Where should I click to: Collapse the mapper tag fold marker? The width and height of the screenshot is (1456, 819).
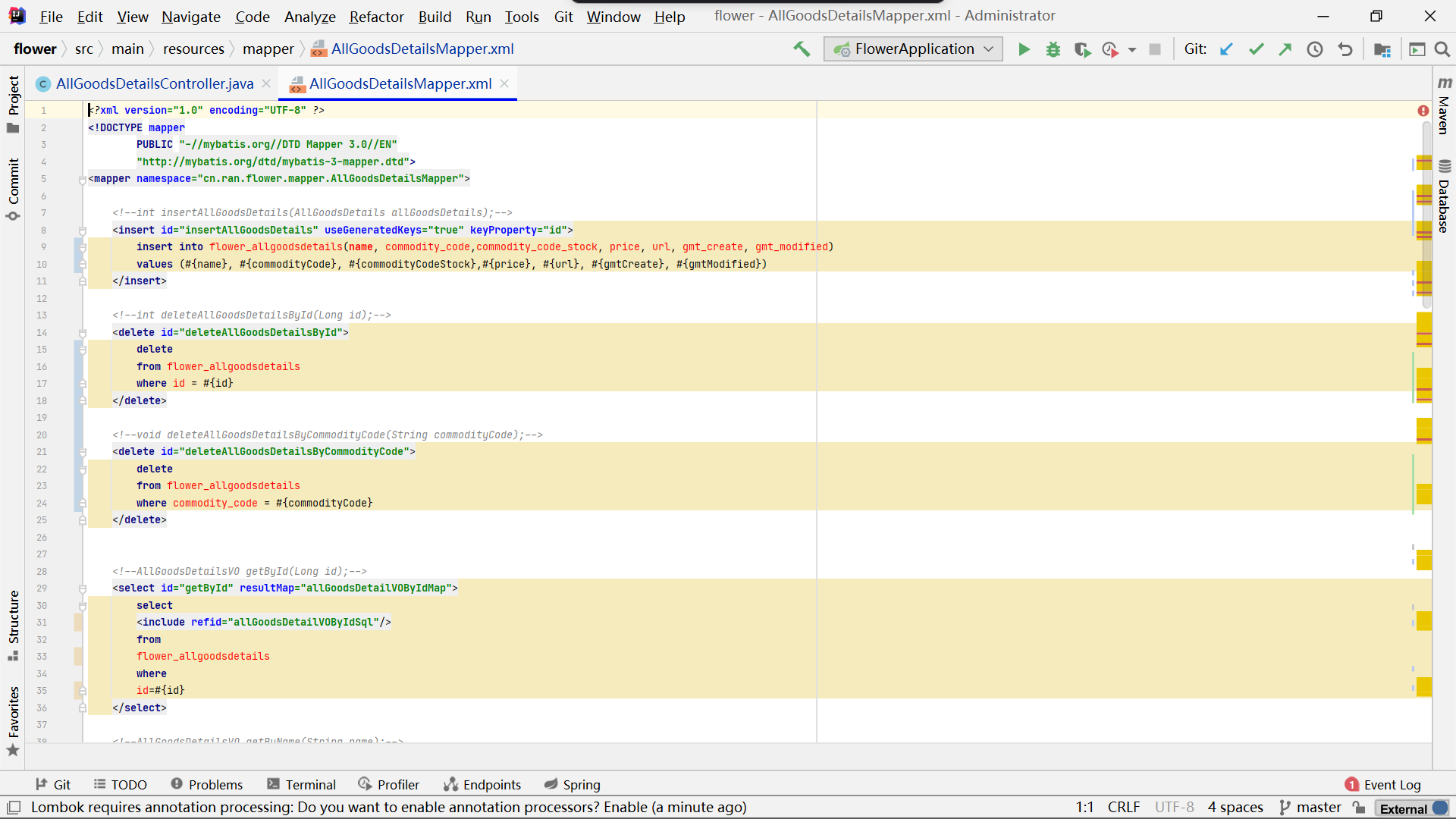tap(83, 180)
